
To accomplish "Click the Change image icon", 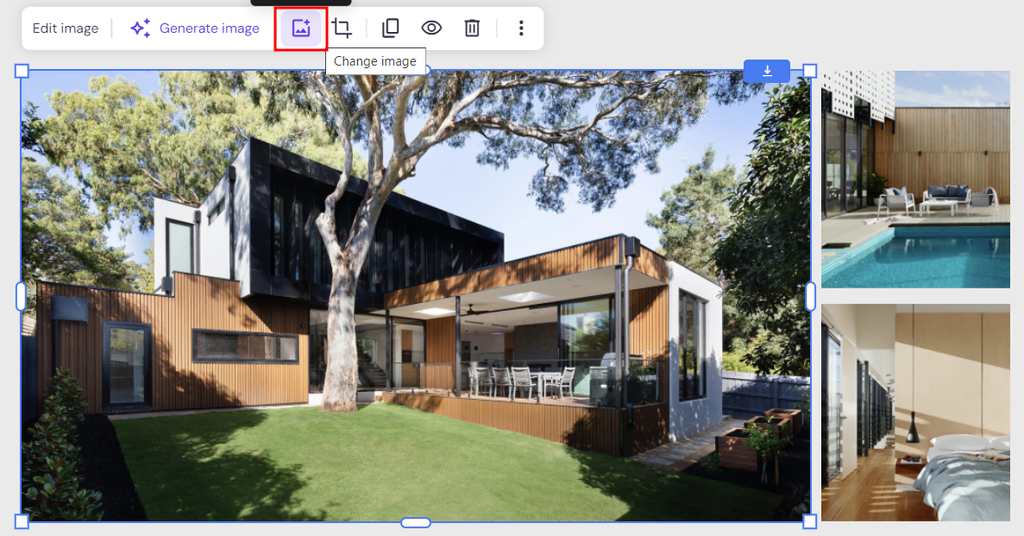I will pyautogui.click(x=301, y=28).
